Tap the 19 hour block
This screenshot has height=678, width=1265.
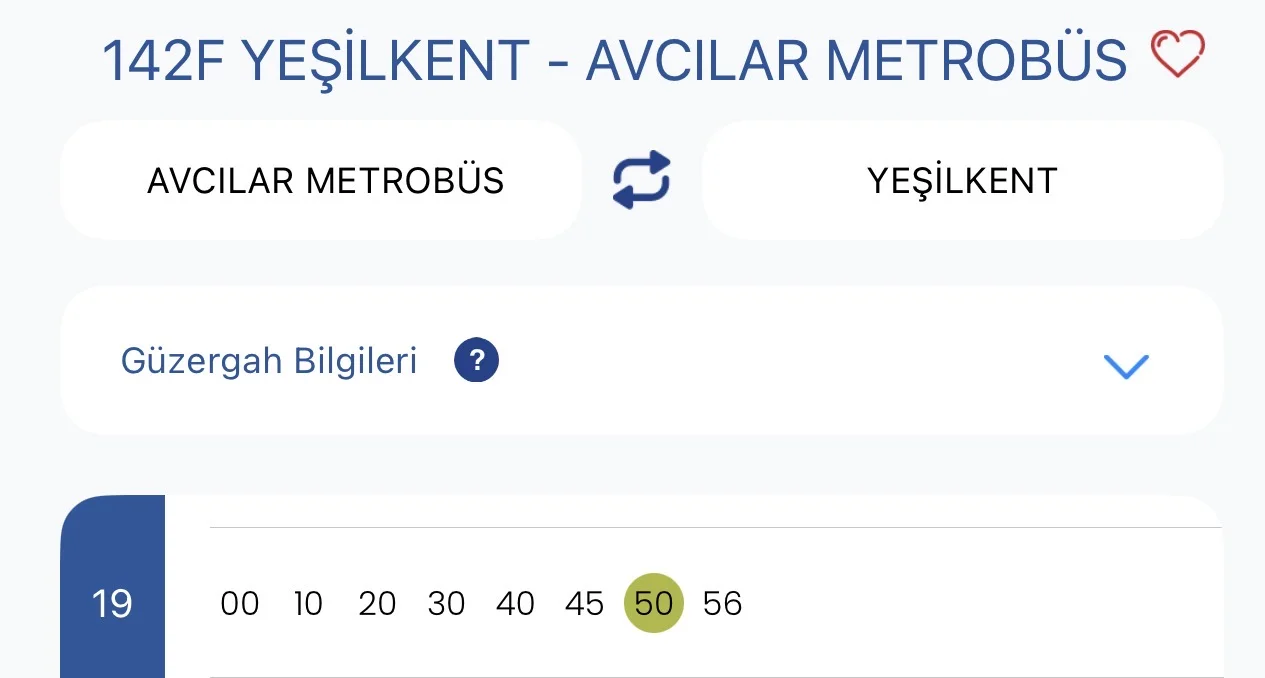(x=112, y=604)
